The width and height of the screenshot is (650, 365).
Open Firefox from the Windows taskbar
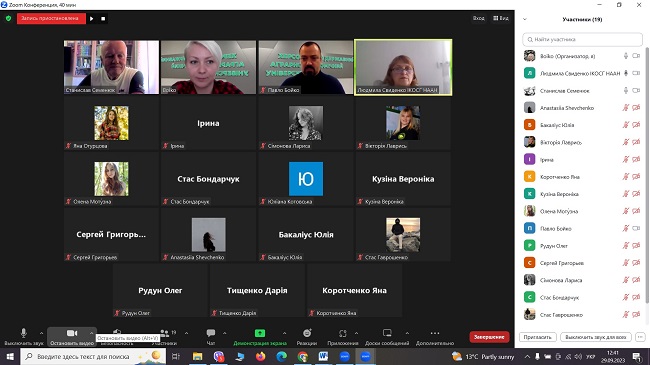tap(260, 356)
